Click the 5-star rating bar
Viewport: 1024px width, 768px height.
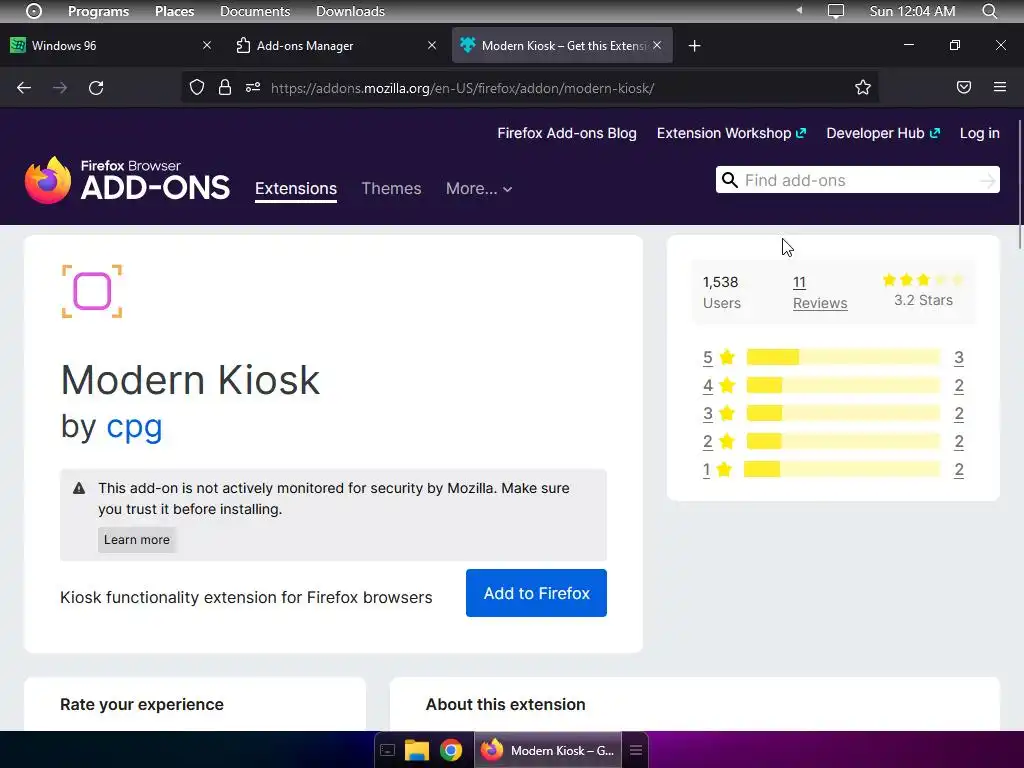pos(843,357)
